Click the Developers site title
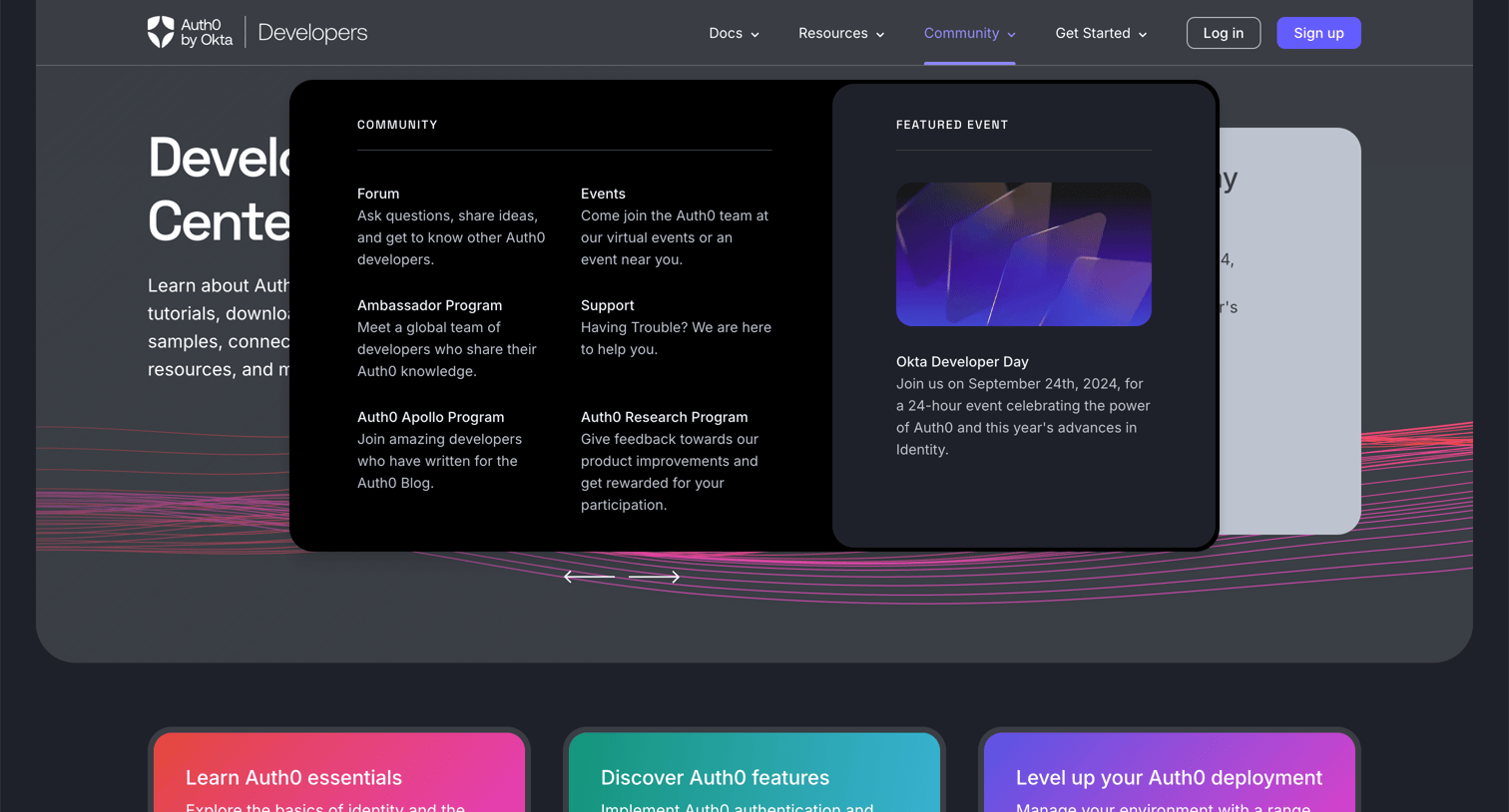Screen dimensions: 1509x812 coord(312,33)
